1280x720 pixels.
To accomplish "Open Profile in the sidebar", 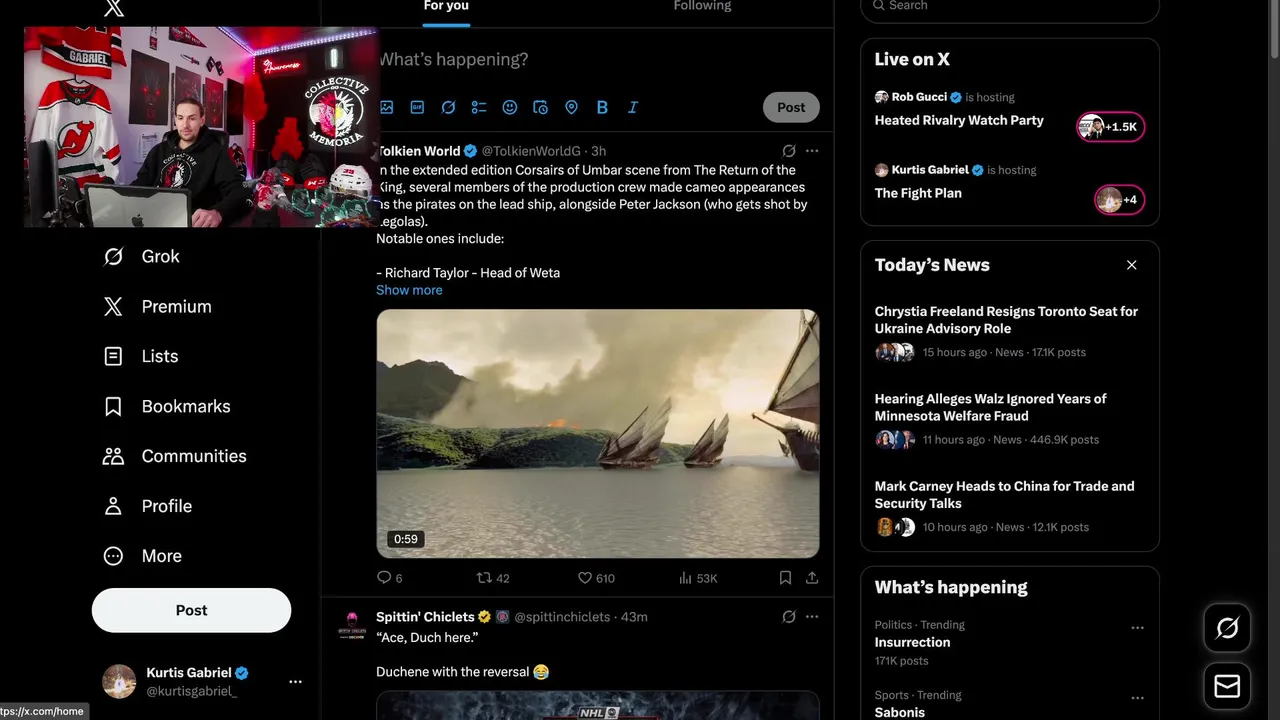I will [147, 506].
